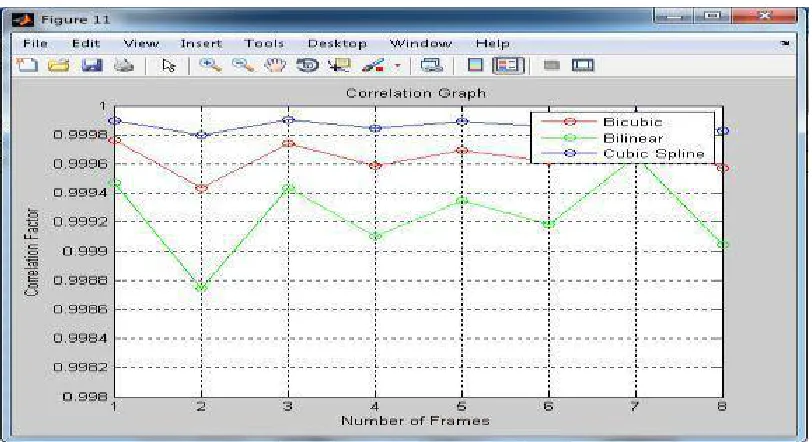Click the green Bilinear marker at frame 2
The width and height of the screenshot is (812, 442).
[201, 287]
